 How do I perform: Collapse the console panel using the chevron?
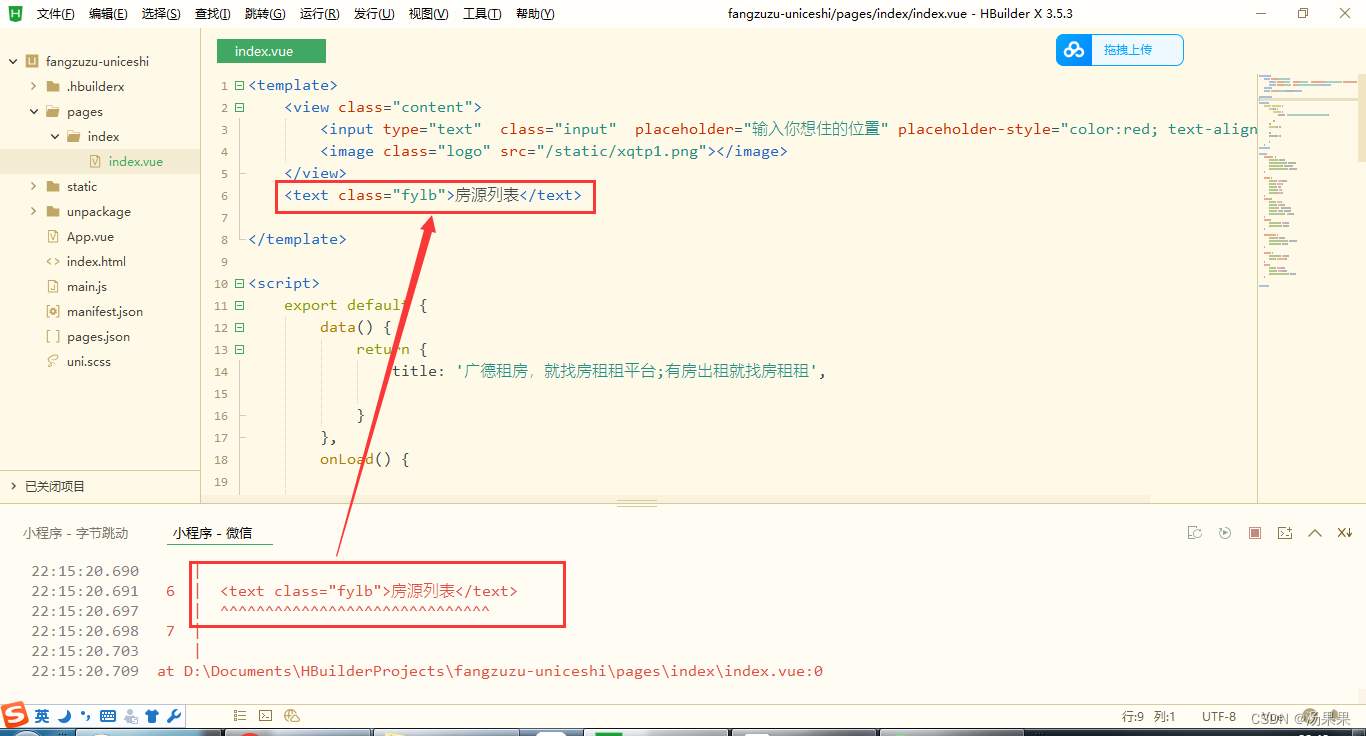click(1314, 533)
